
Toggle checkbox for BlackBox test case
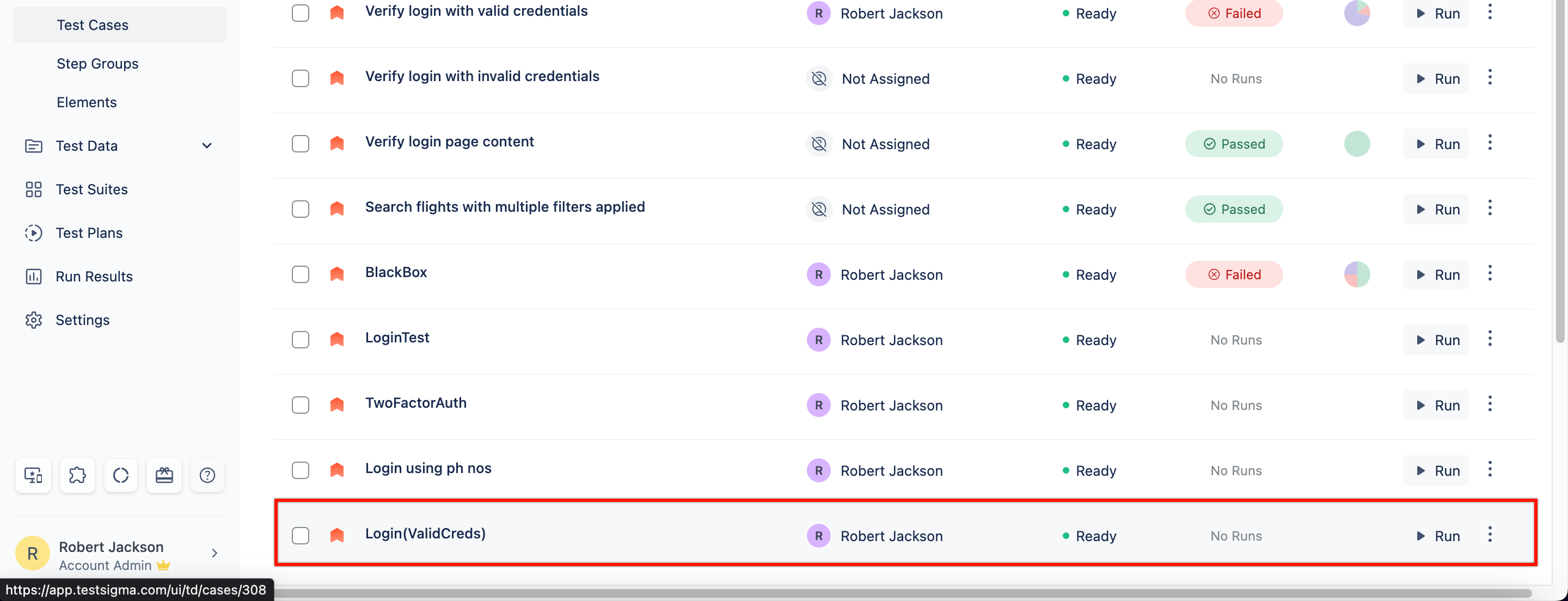[300, 274]
